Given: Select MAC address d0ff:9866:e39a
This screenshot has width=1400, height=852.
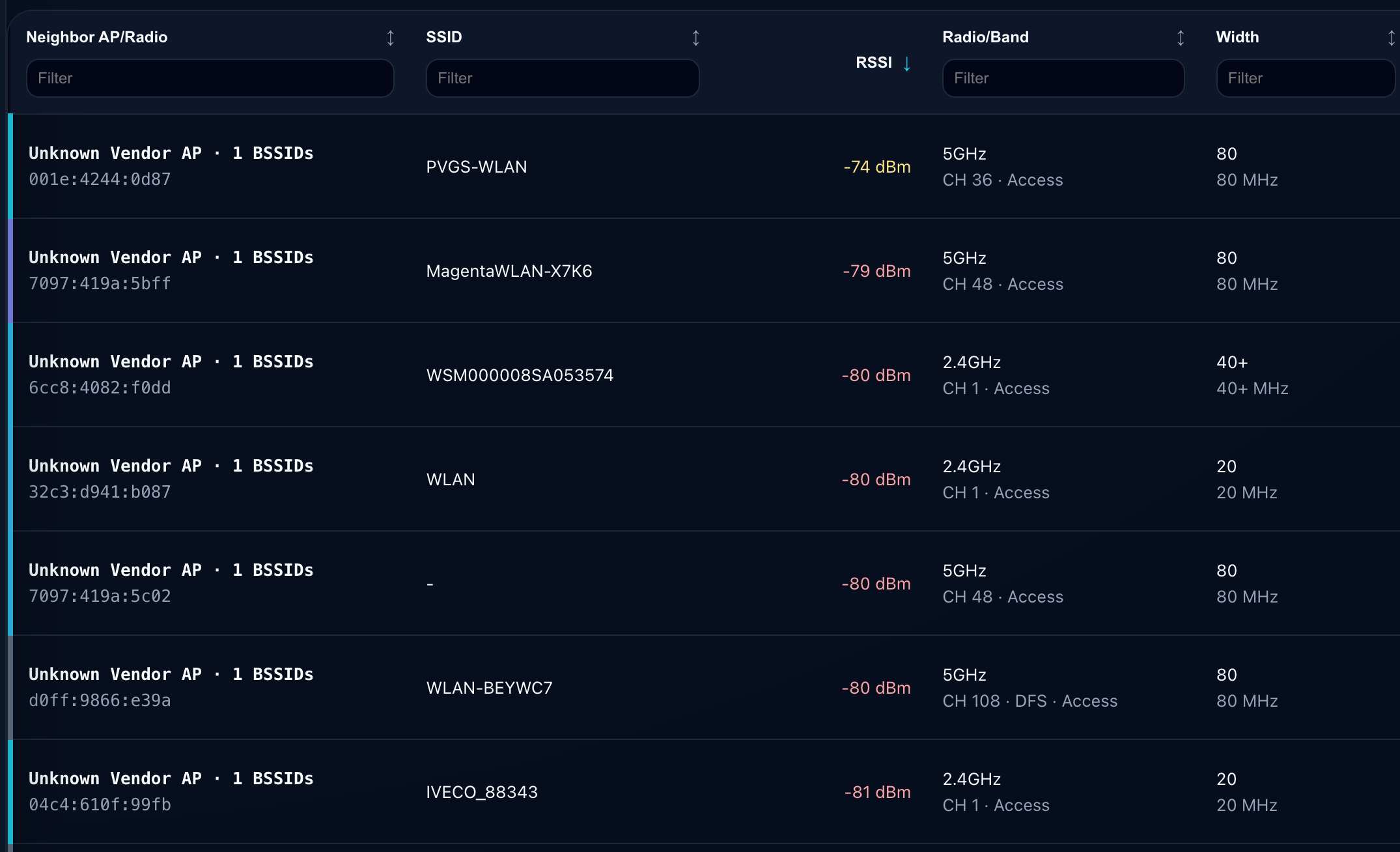Looking at the screenshot, I should tap(100, 700).
